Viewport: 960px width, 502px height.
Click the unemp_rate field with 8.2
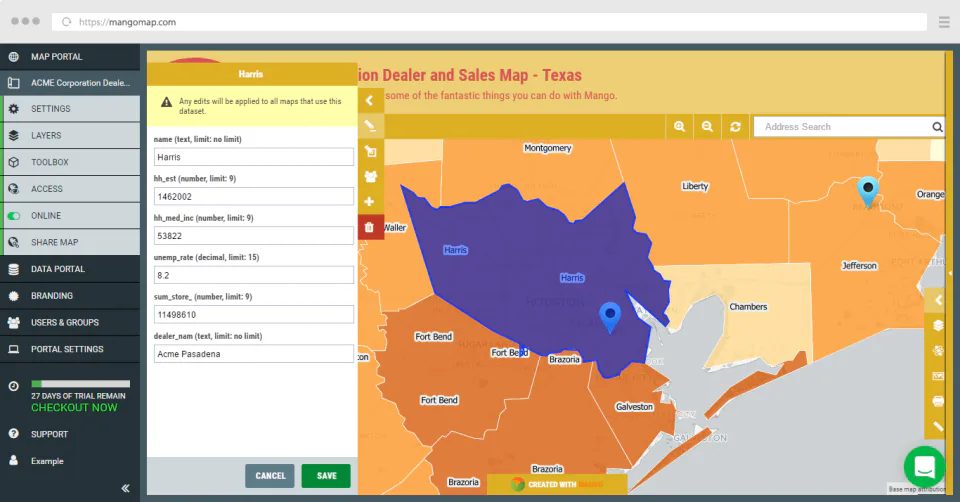pos(253,275)
